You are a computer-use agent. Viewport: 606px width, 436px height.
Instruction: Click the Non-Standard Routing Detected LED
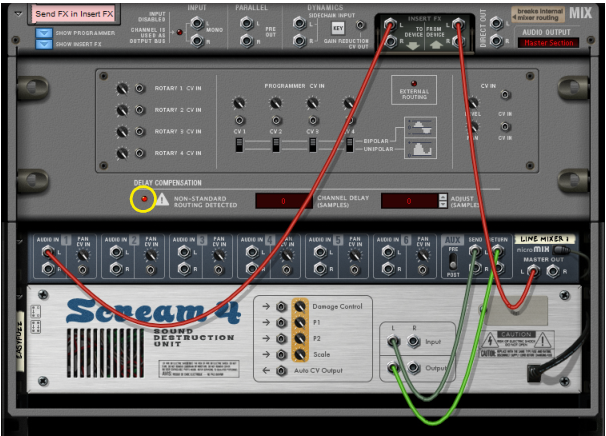pos(144,200)
